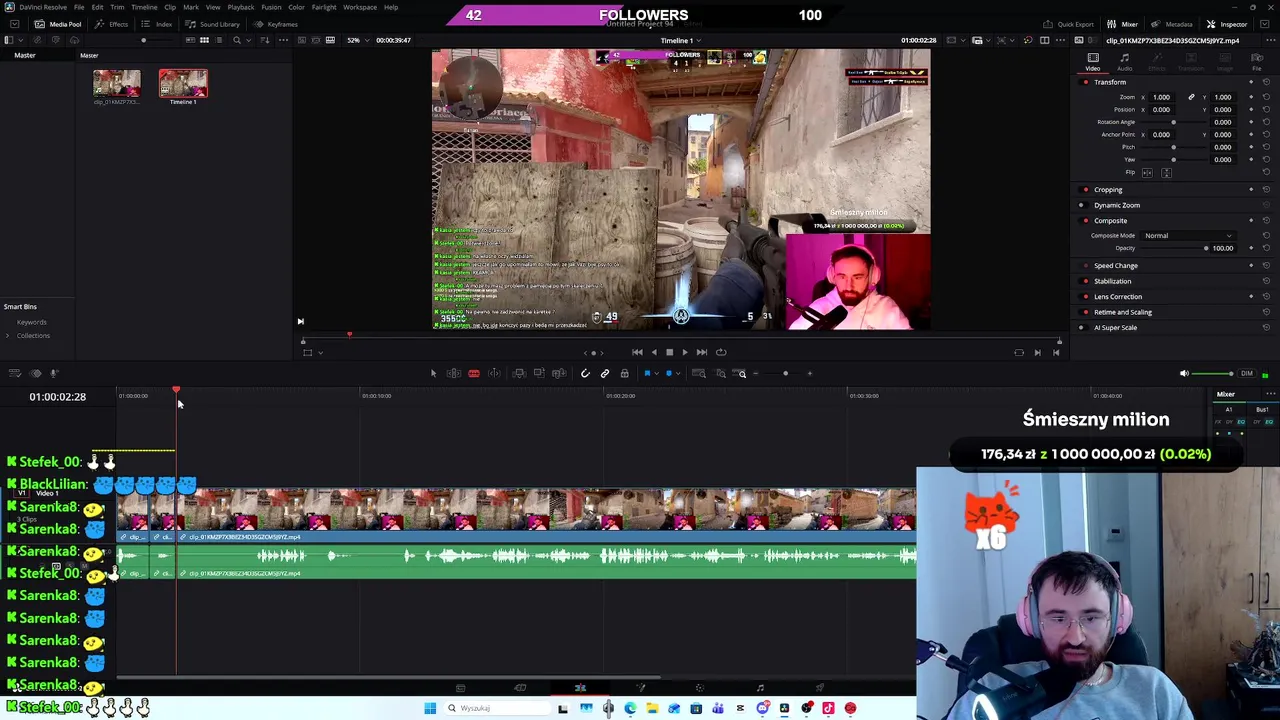Click the Full Extent Zoom icon
Viewport: 1280px width, 720px height.
[700, 373]
